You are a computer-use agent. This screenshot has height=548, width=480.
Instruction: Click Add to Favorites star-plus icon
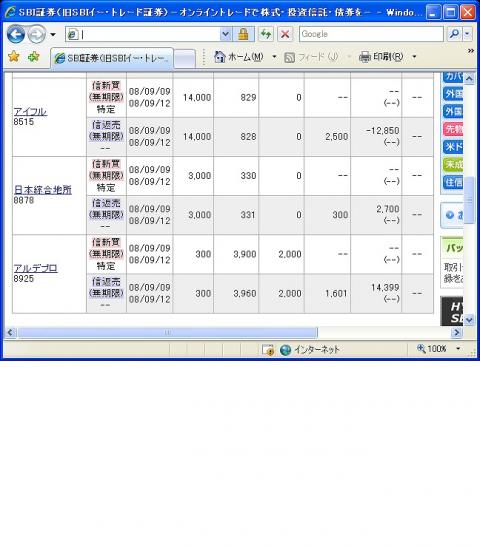pyautogui.click(x=34, y=56)
